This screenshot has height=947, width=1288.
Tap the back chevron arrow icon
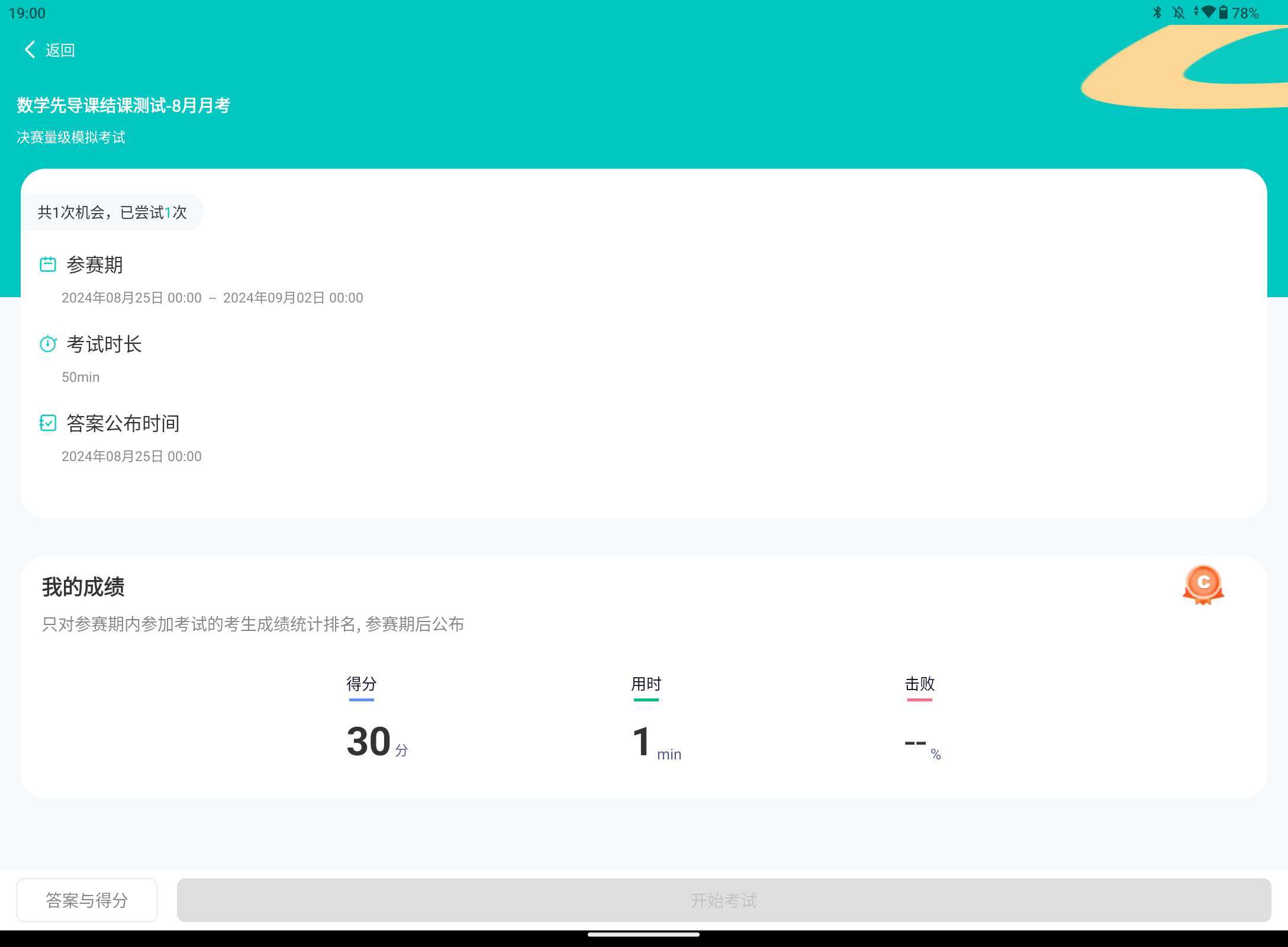coord(30,50)
